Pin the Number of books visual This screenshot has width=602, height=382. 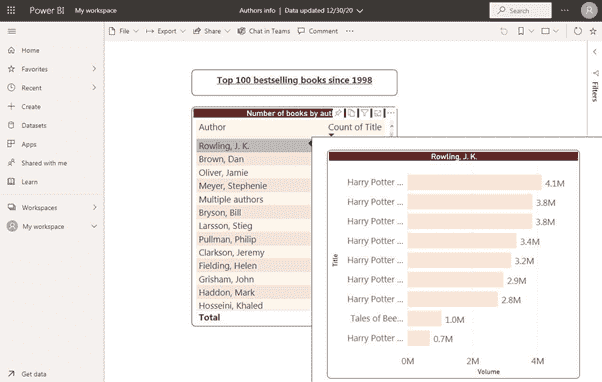338,113
